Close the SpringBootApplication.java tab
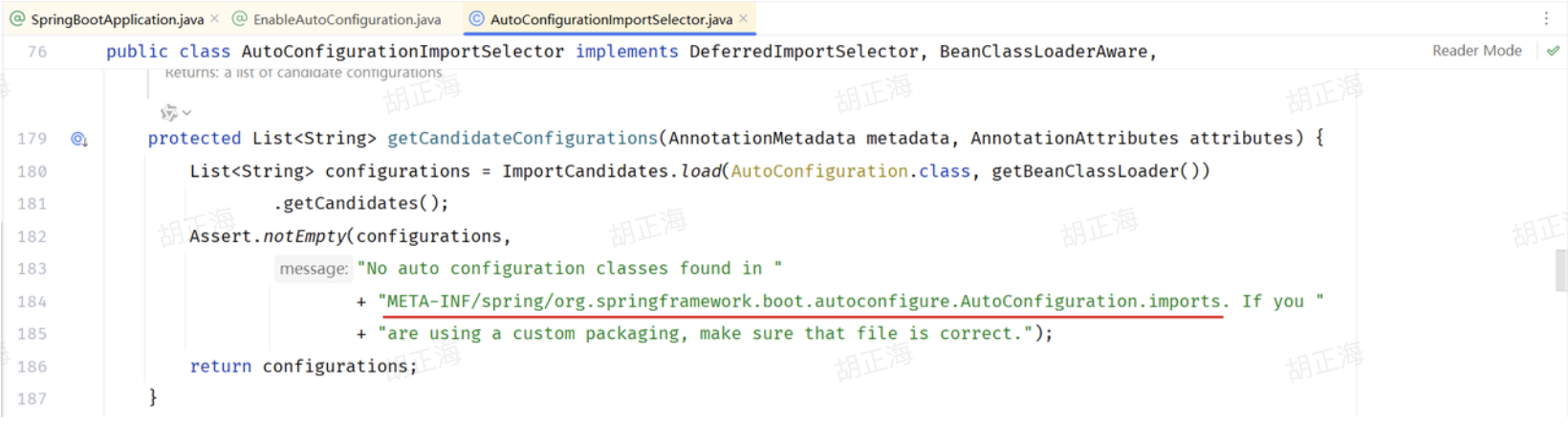 click(215, 18)
